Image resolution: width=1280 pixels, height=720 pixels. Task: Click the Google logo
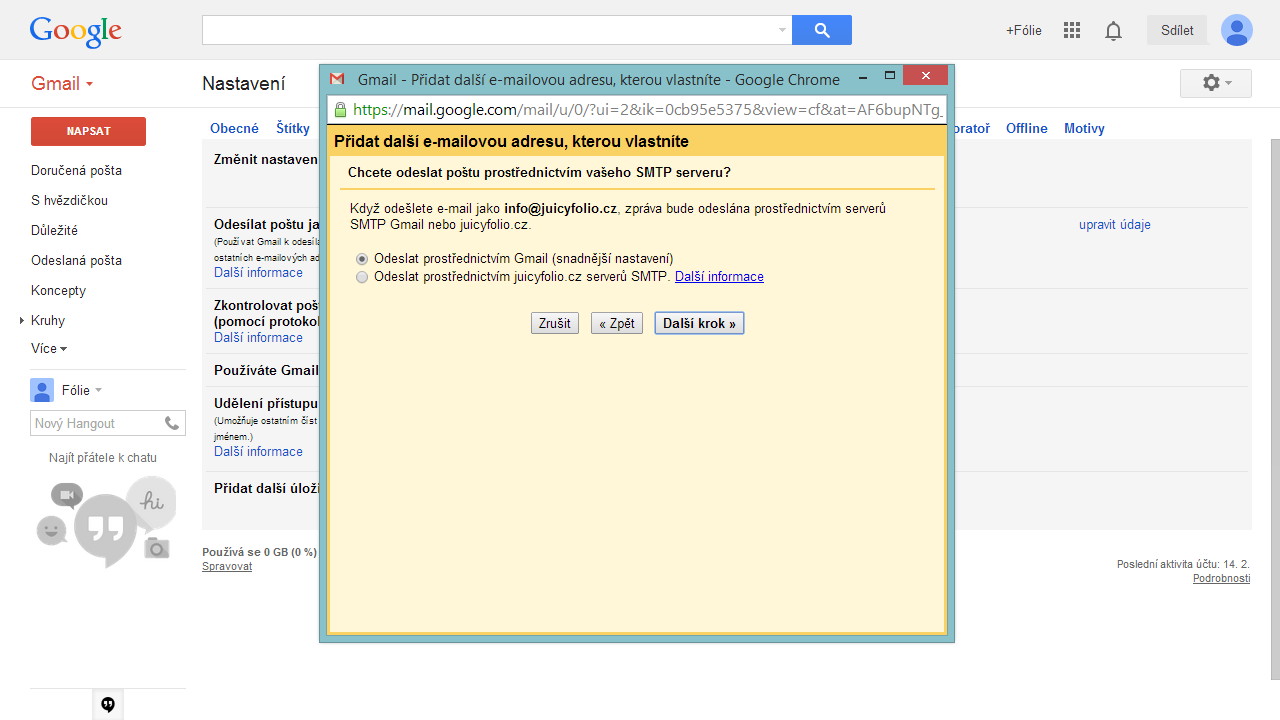tap(75, 31)
